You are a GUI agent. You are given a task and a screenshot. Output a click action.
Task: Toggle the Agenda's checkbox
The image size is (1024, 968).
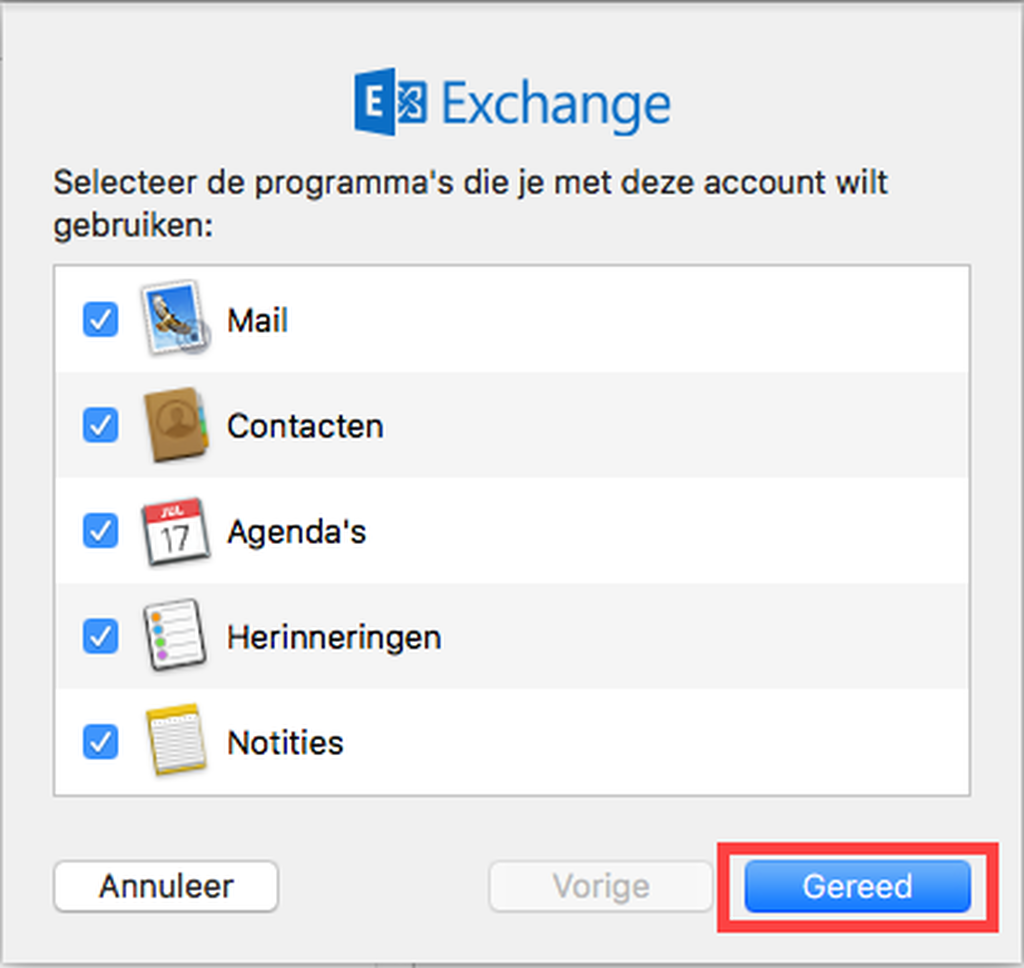pos(100,531)
